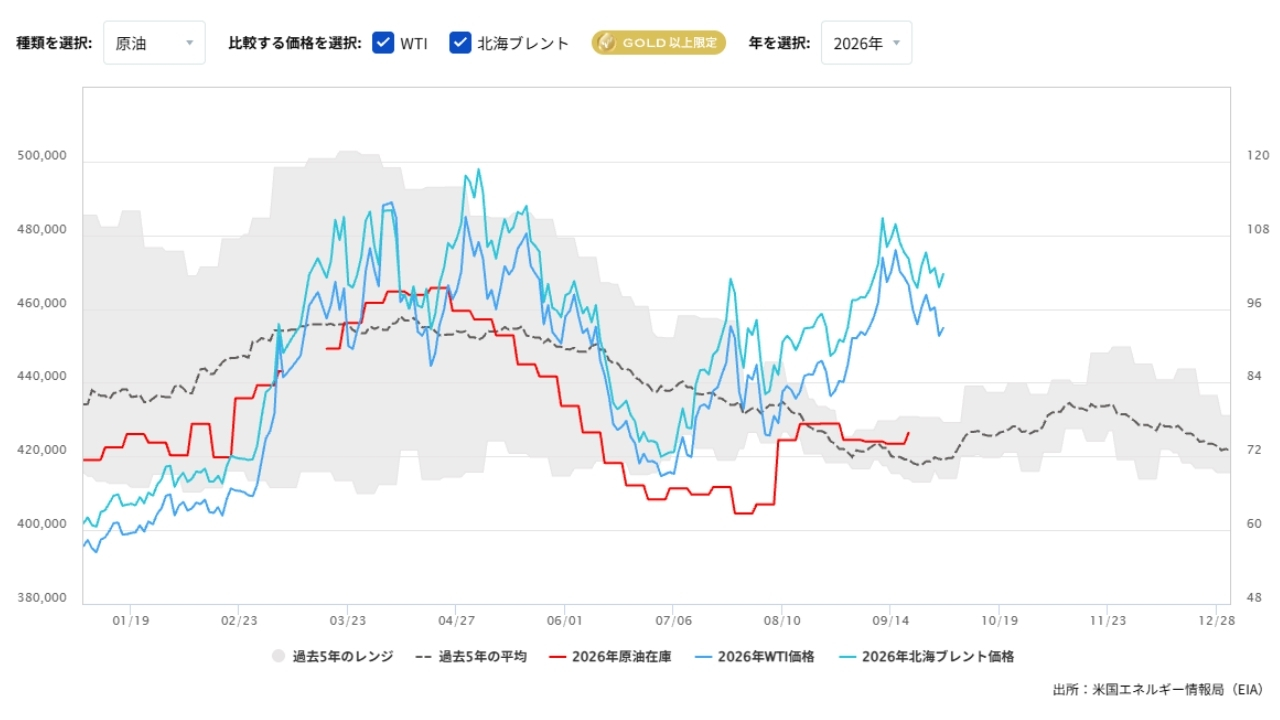Image resolution: width=1280 pixels, height=720 pixels.
Task: Uncheck the 北海ブレント checkbox
Action: pyautogui.click(x=460, y=43)
